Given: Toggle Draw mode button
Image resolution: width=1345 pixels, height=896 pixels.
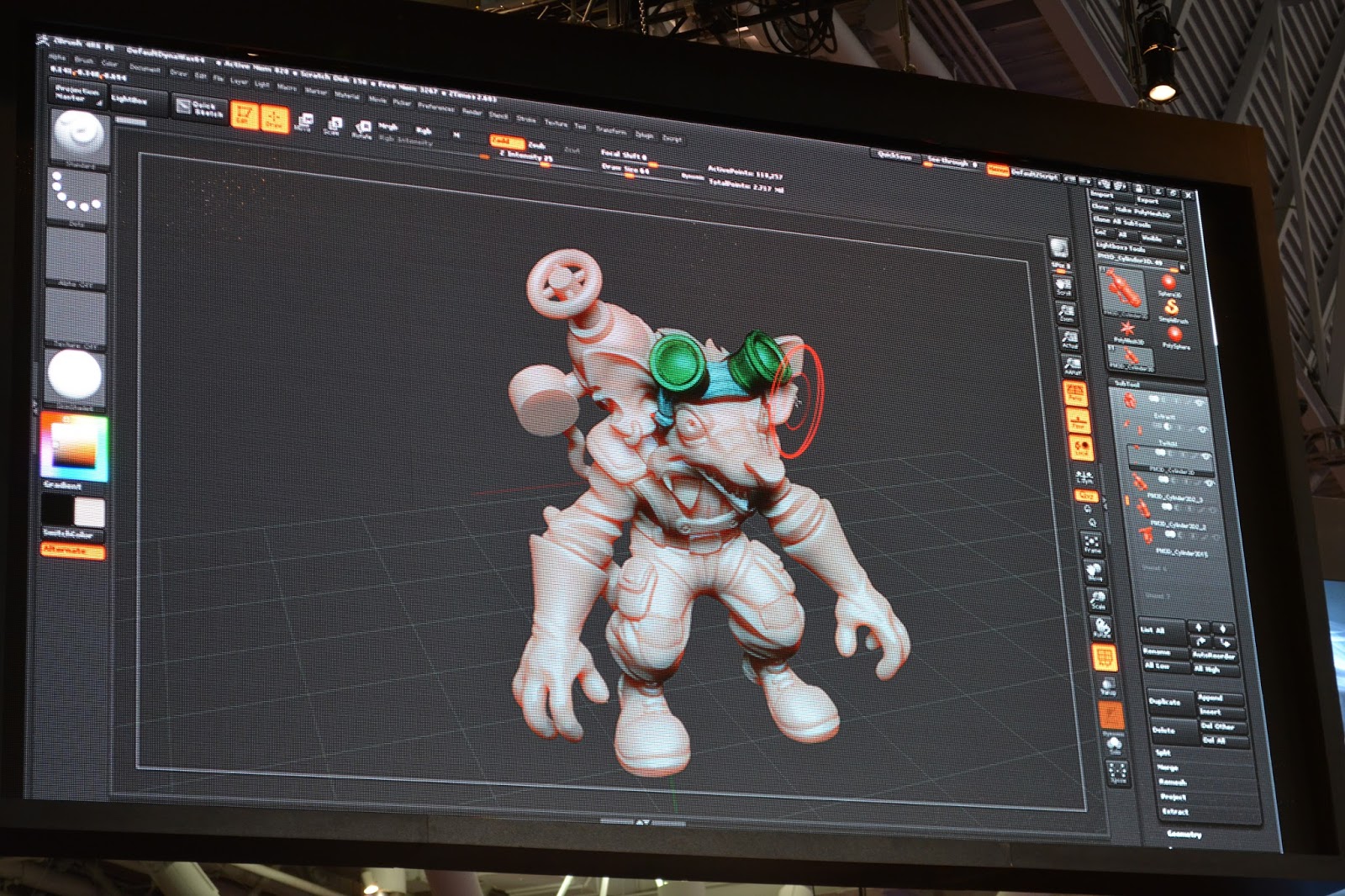Looking at the screenshot, I should click(x=274, y=119).
